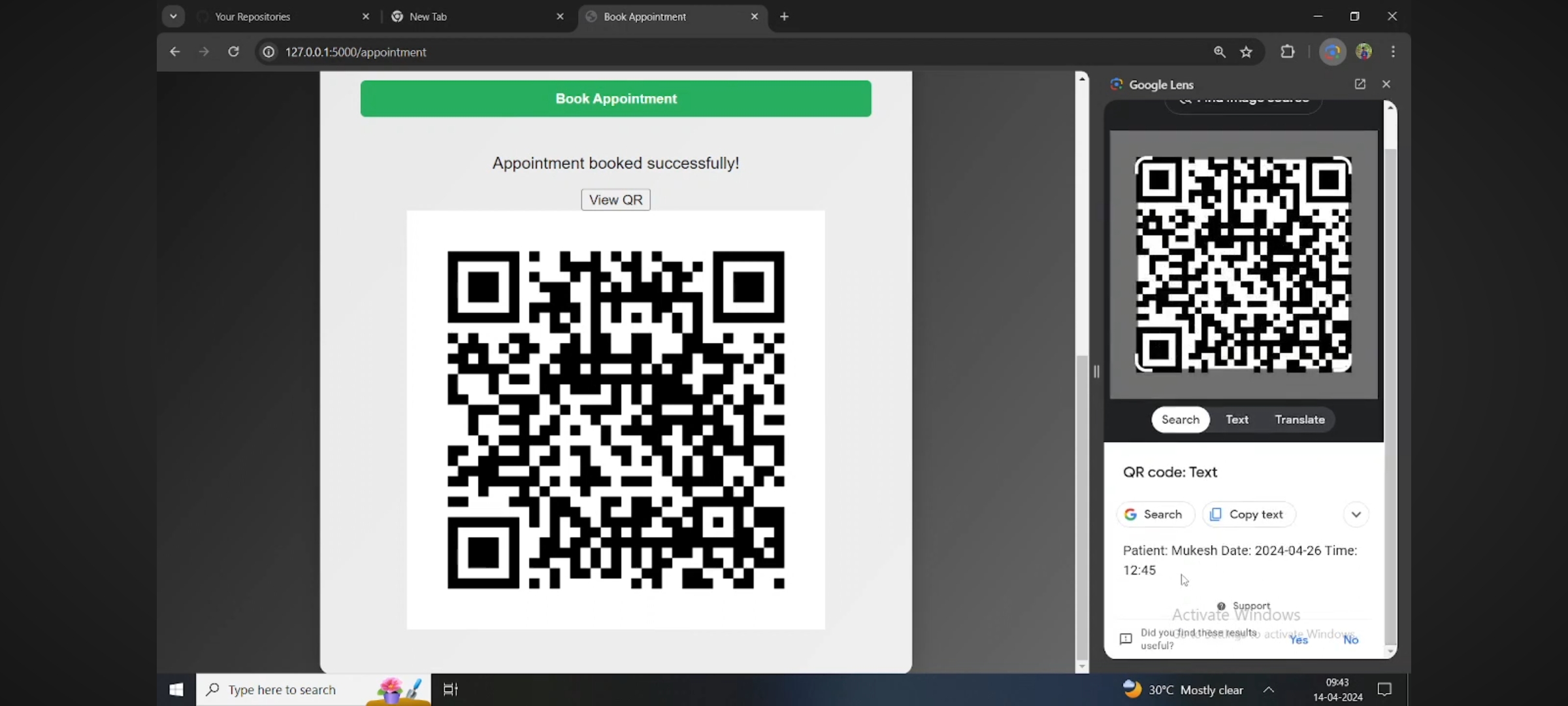Image resolution: width=1568 pixels, height=706 pixels.
Task: Open the tab search dropdown arrow
Action: tap(173, 16)
